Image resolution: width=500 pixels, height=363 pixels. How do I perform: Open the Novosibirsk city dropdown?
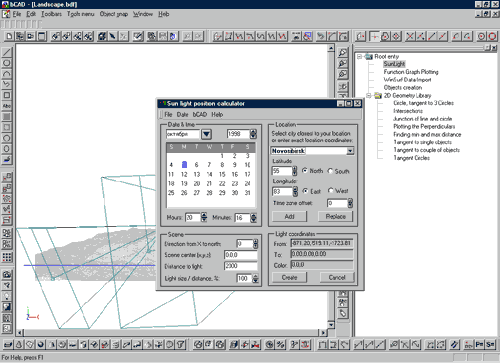tap(350, 151)
